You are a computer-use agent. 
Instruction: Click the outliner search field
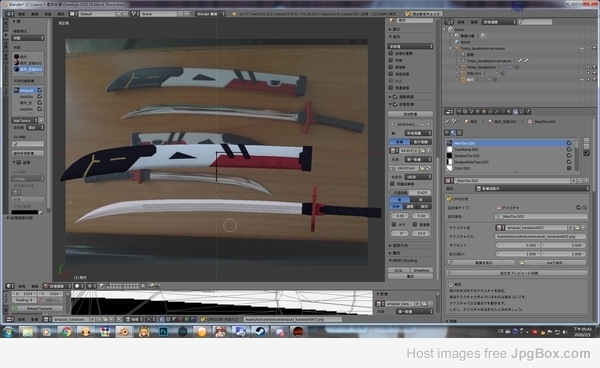click(535, 22)
